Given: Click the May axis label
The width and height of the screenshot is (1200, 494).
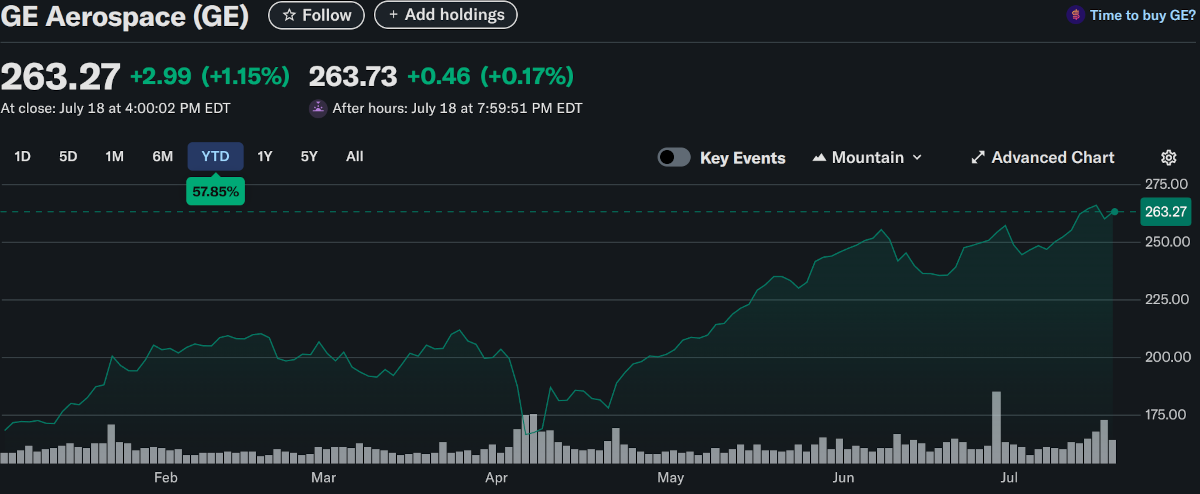Looking at the screenshot, I should 672,479.
